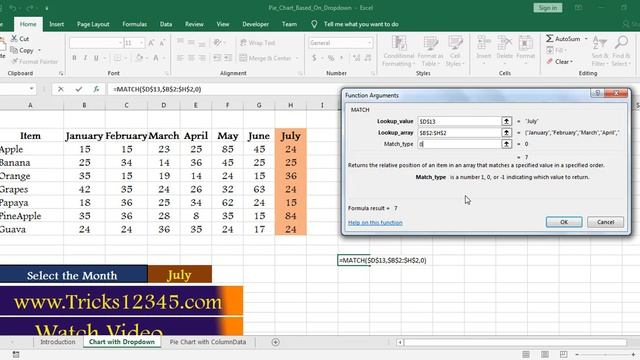Open Sort & Filter options
Image resolution: width=640 pixels, height=360 pixels.
pos(600,51)
